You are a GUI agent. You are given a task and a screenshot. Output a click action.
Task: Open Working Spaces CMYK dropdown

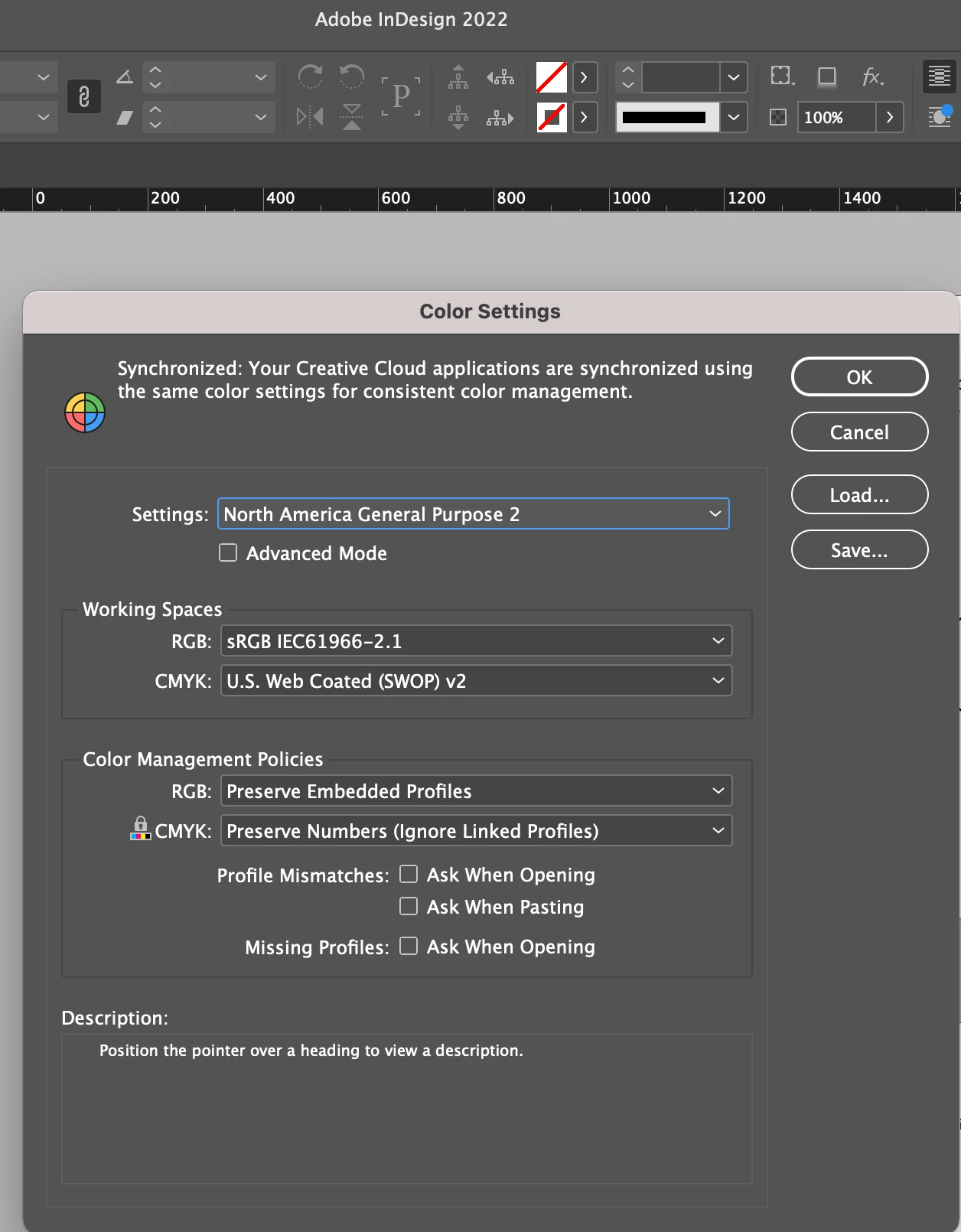[477, 680]
